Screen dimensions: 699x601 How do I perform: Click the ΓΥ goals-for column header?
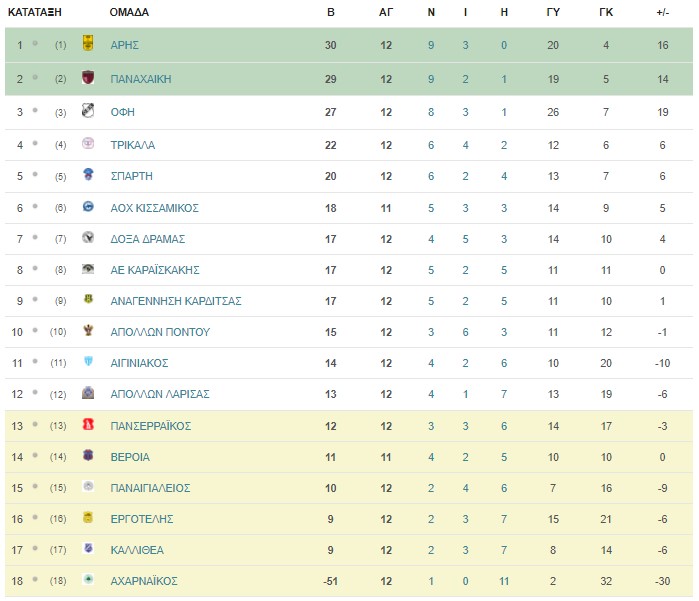[x=553, y=12]
